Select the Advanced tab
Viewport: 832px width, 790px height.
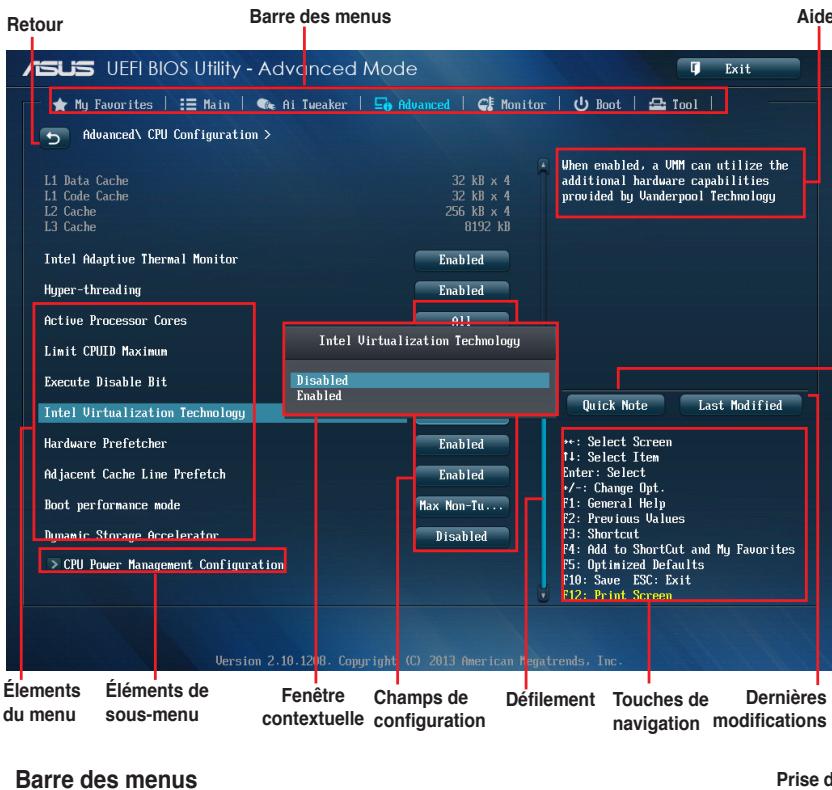412,105
